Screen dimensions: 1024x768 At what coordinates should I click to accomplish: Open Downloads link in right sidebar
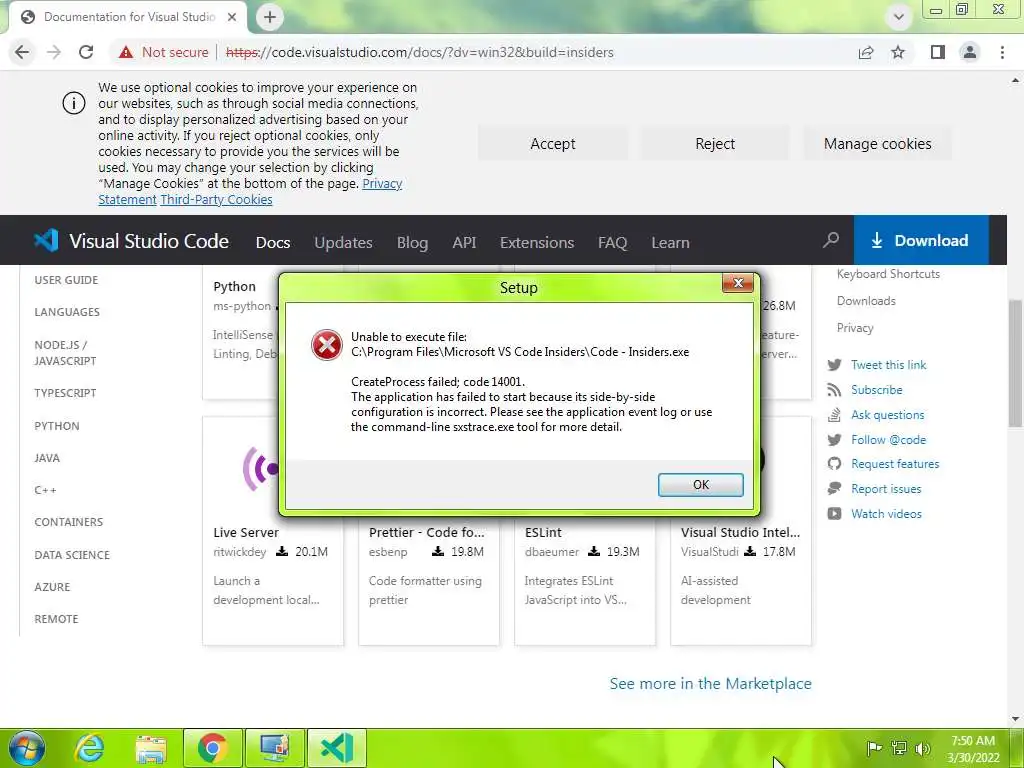[x=866, y=301]
